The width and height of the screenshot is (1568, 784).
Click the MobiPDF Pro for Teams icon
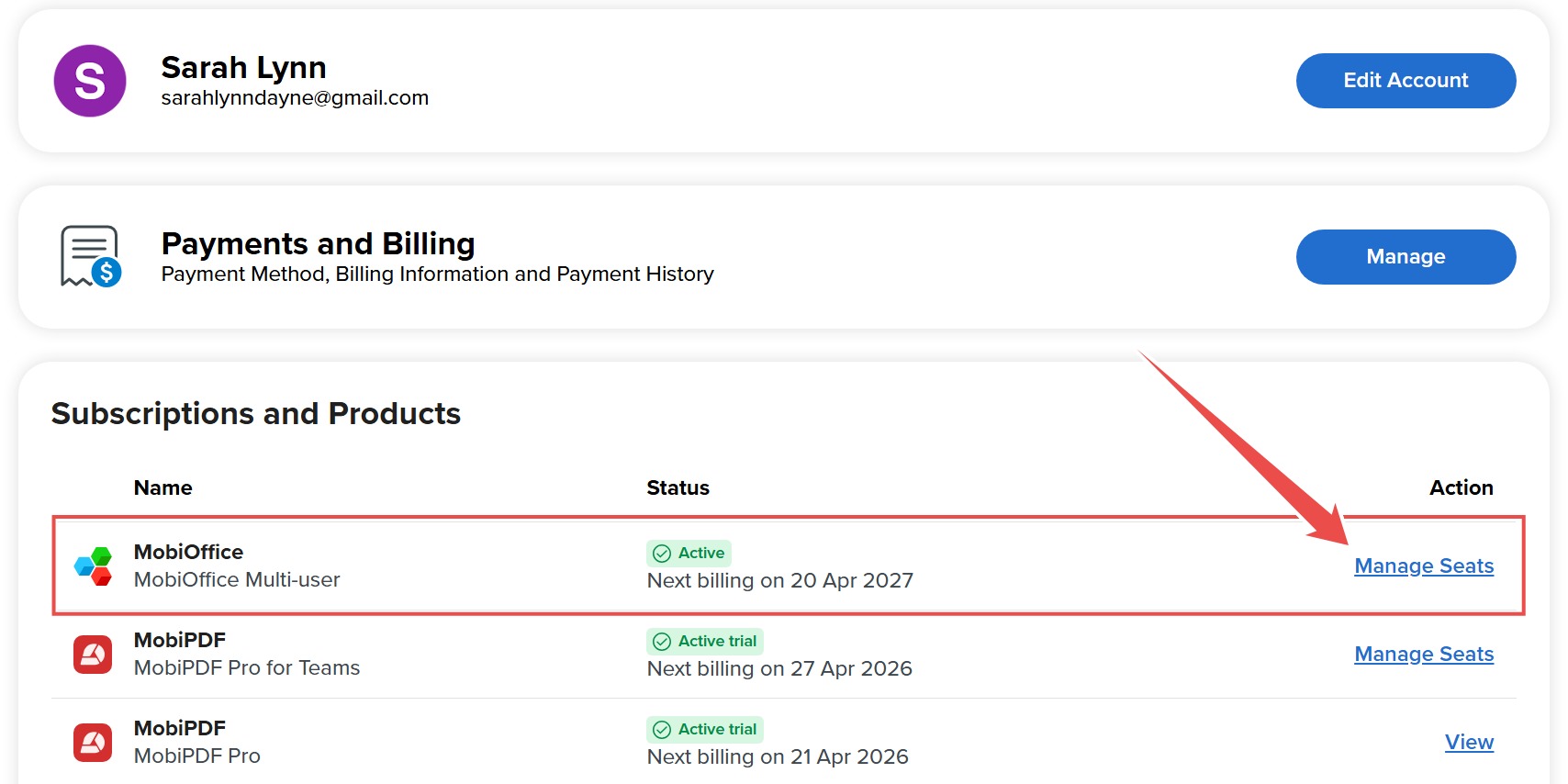coord(93,655)
